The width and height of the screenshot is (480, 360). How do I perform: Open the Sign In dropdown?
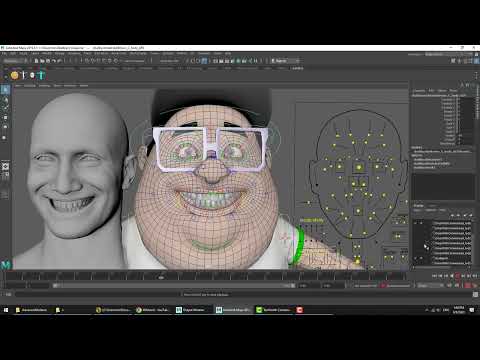(284, 61)
